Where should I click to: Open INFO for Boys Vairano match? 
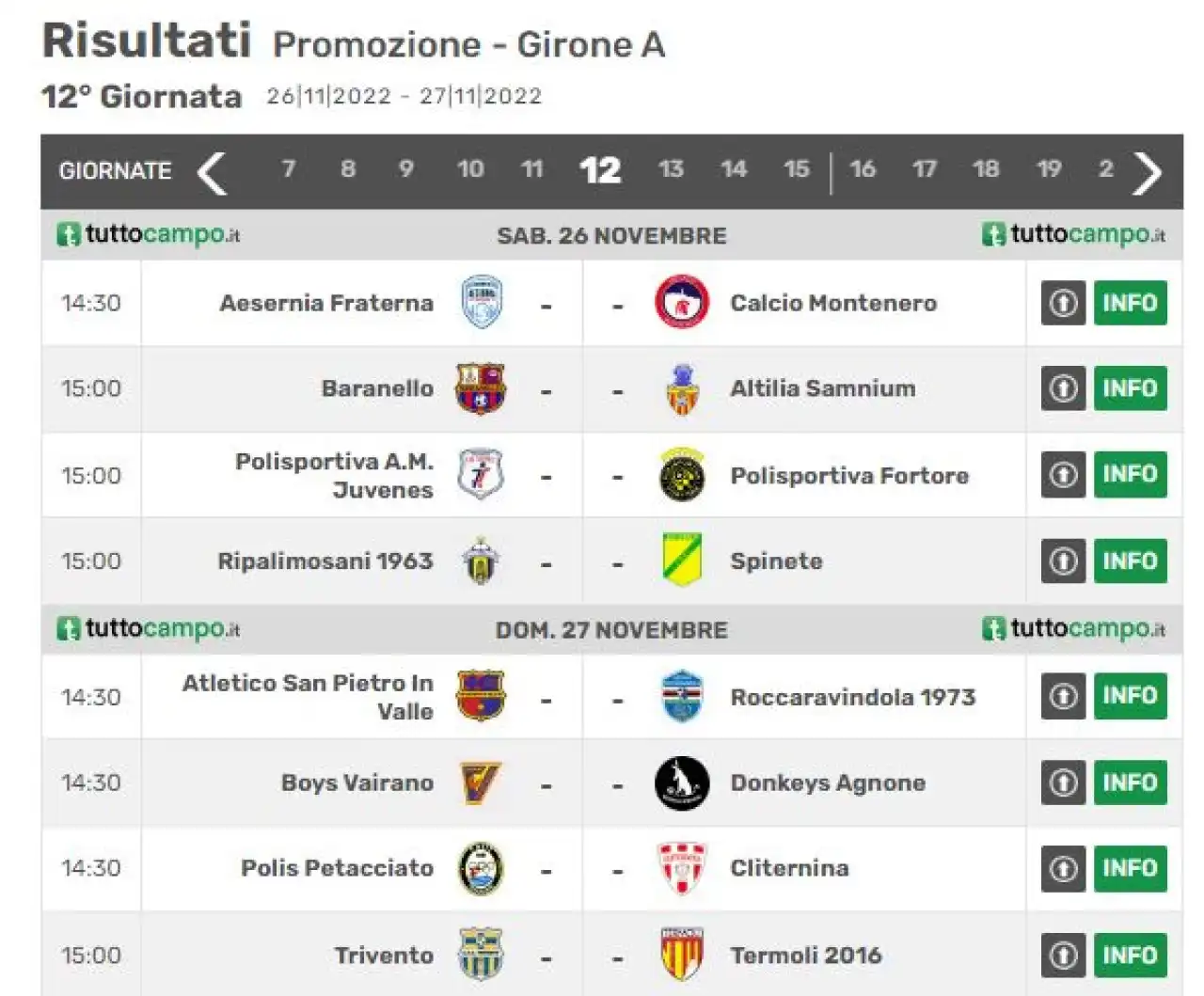(x=1131, y=783)
